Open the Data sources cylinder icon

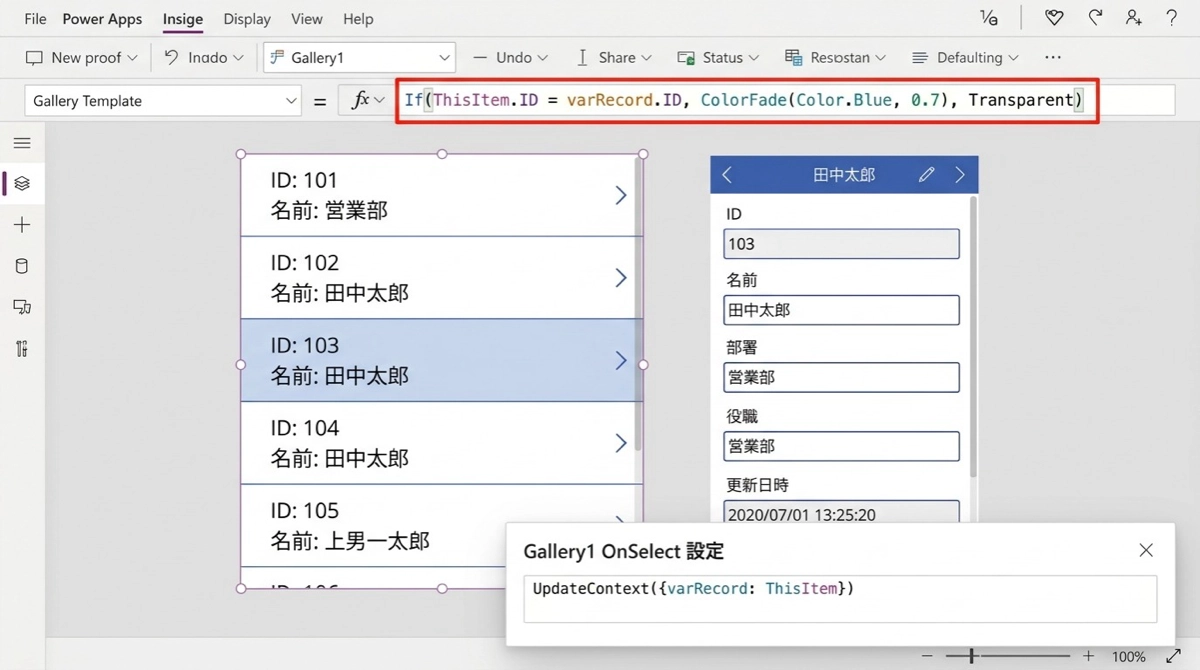22,266
